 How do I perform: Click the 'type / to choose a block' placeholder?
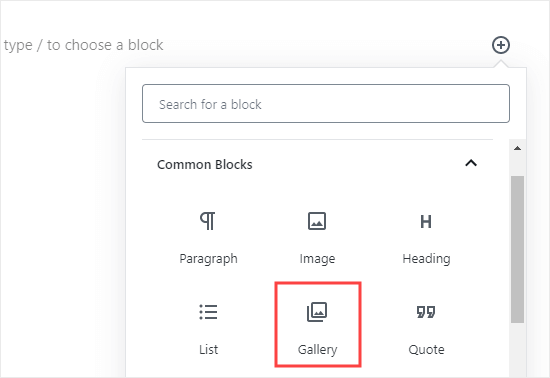pos(83,45)
